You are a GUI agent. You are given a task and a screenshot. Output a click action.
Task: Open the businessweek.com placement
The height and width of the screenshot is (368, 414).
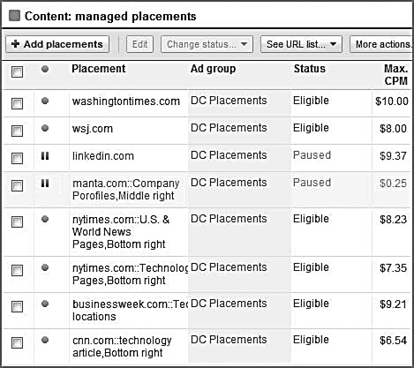coord(130,310)
